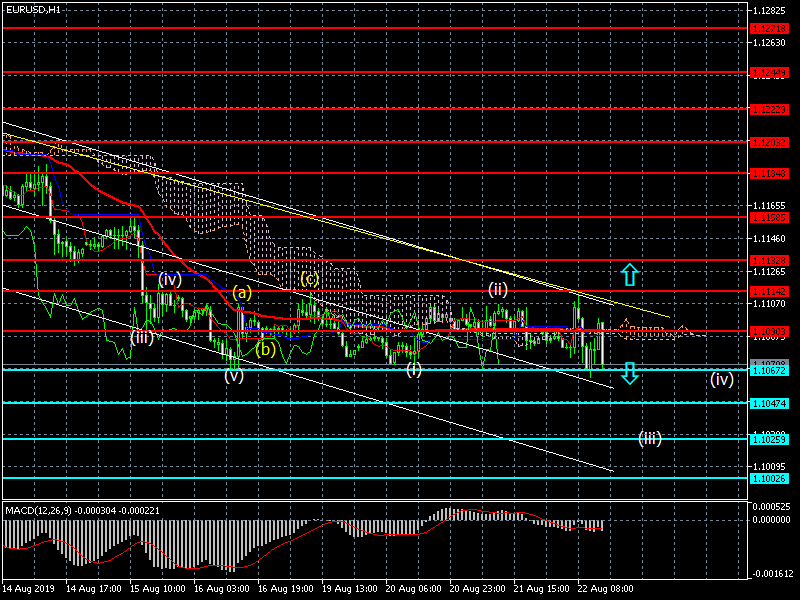Click the white (v) wave label
Viewport: 800px width, 600px height.
coord(234,376)
